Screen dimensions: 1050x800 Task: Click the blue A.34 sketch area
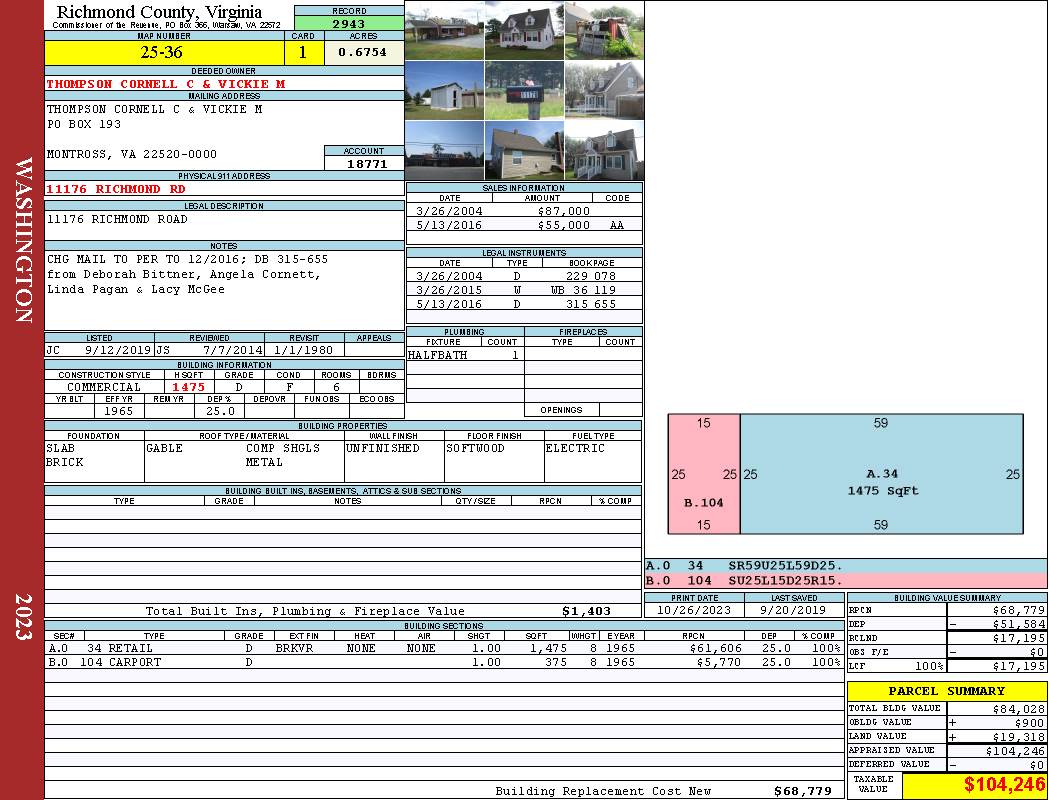881,475
